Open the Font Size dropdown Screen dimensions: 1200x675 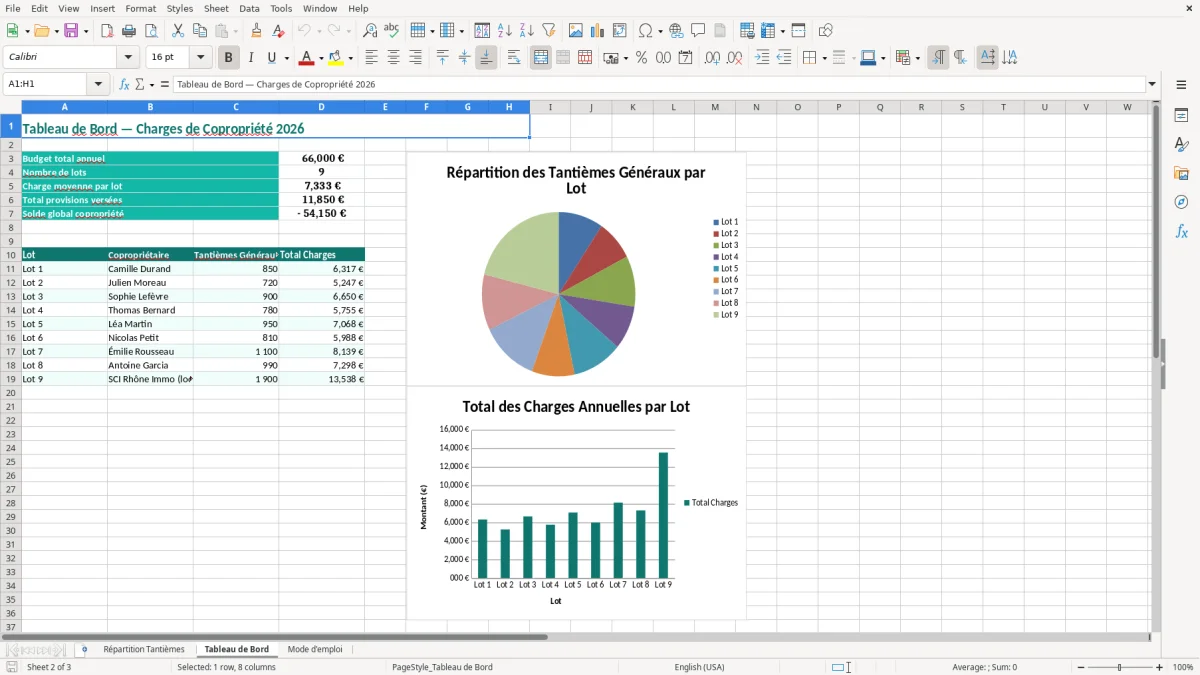200,58
